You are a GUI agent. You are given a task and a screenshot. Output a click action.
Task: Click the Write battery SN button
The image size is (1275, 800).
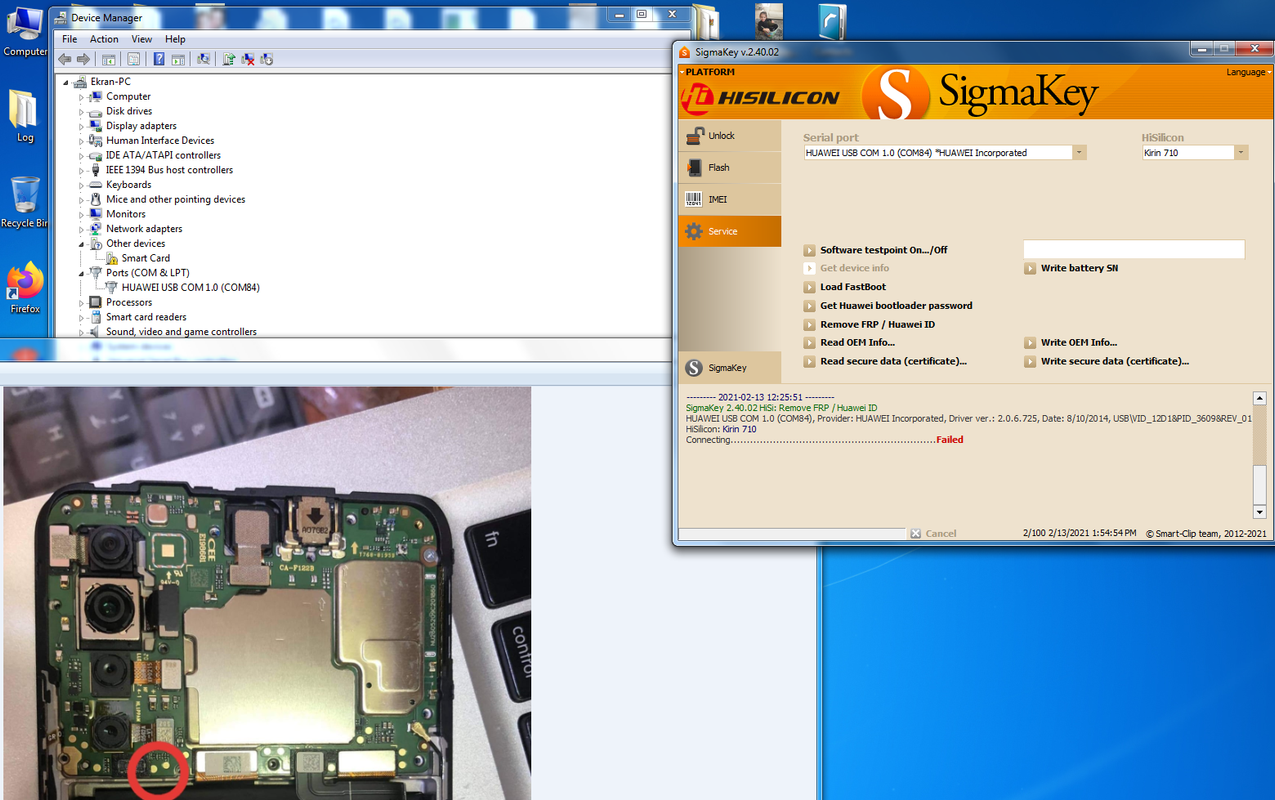pyautogui.click(x=1071, y=269)
